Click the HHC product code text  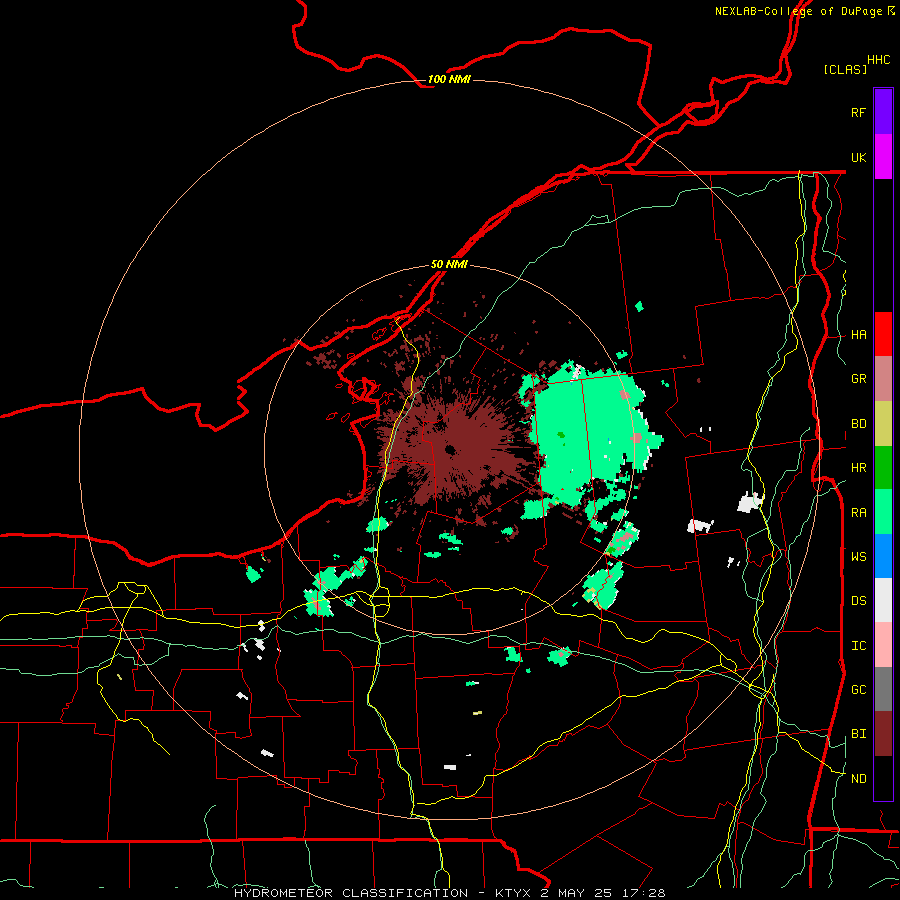[878, 60]
